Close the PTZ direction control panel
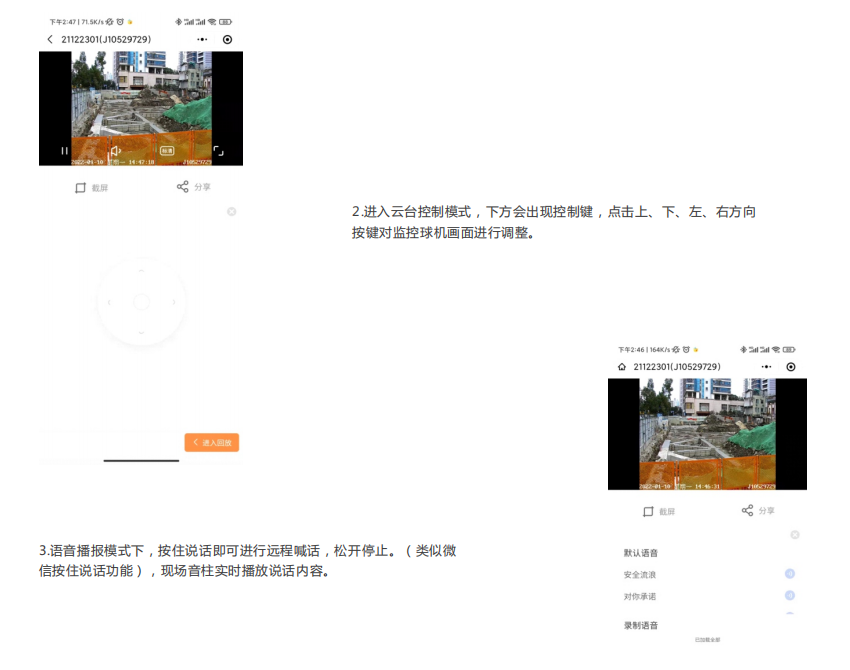850x670 pixels. point(231,211)
